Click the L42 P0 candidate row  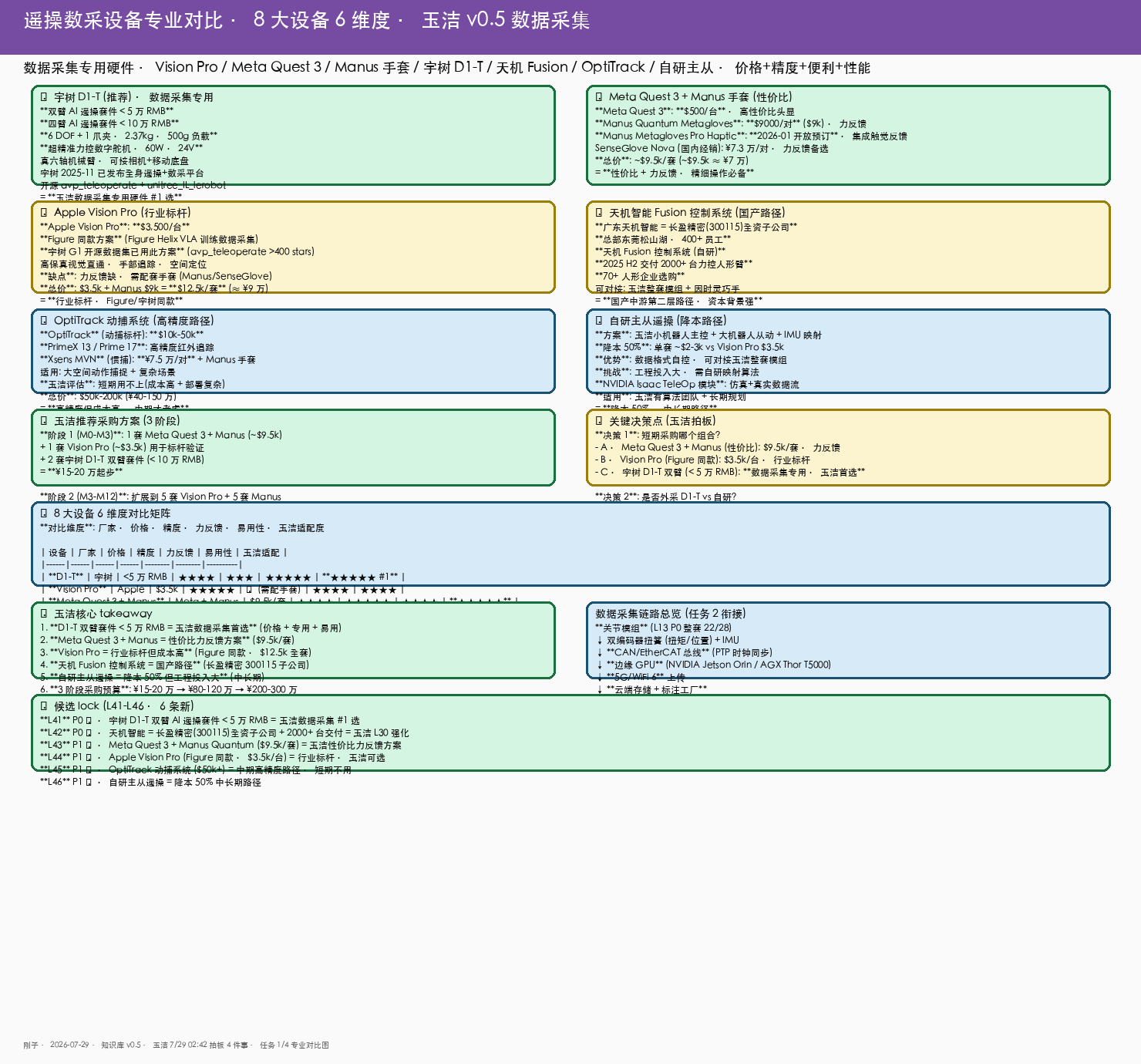coord(224,732)
